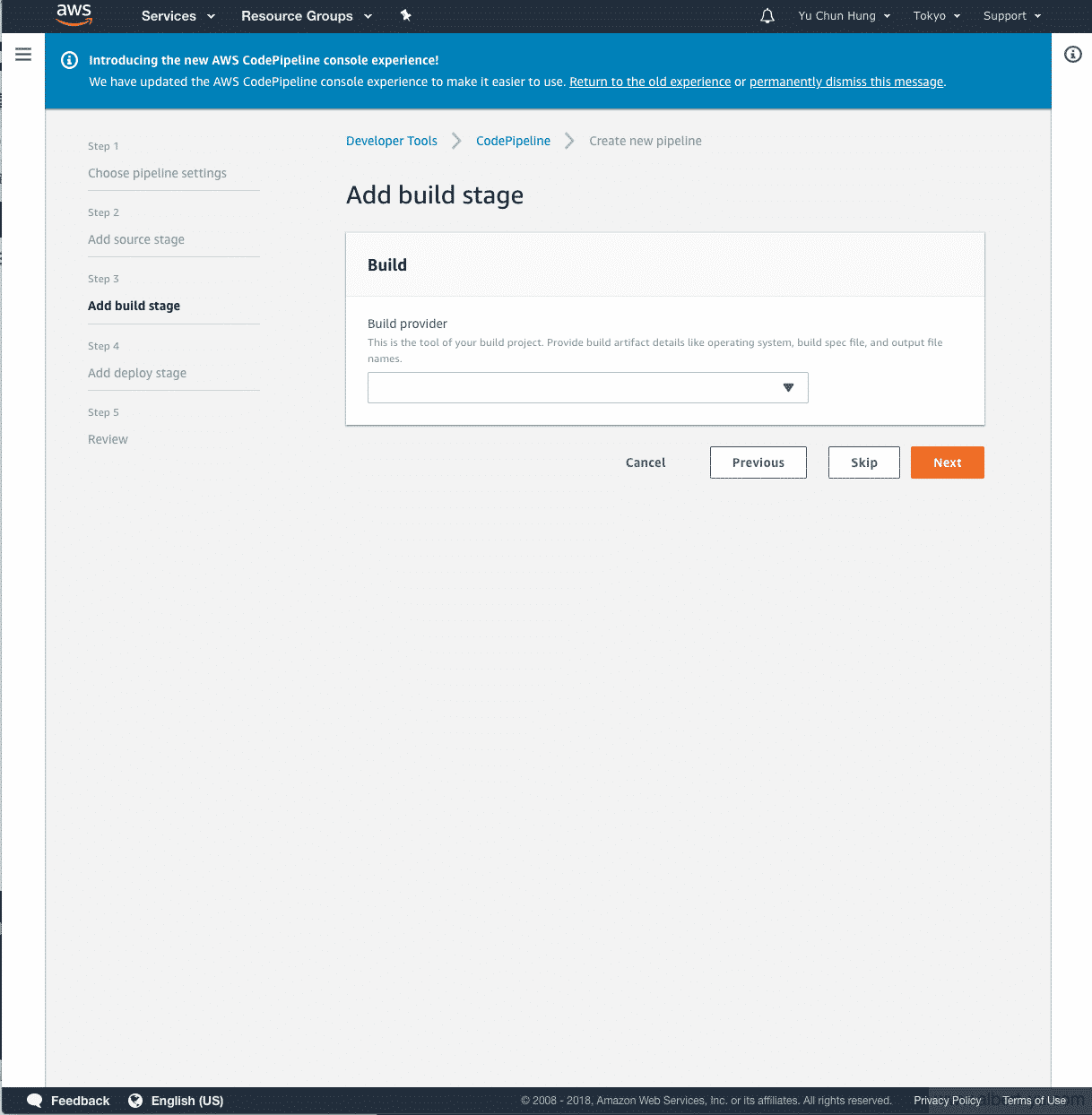This screenshot has height=1115, width=1092.
Task: Click the Previous button
Action: pyautogui.click(x=758, y=462)
